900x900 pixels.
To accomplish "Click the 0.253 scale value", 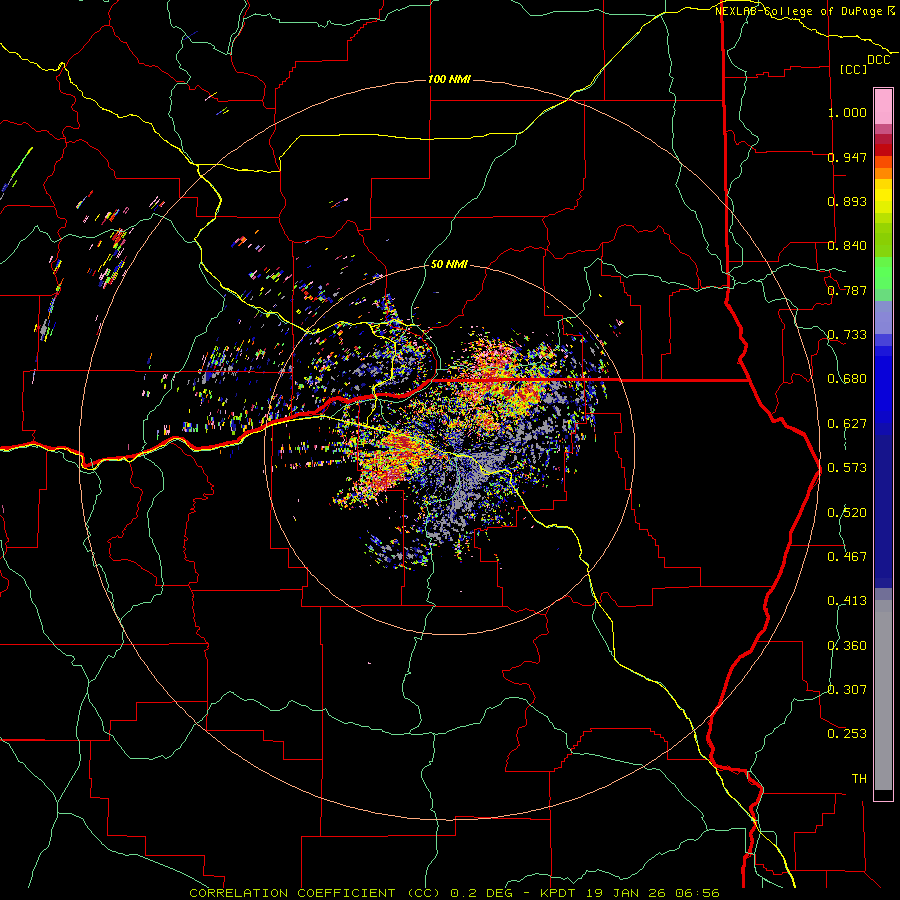I will [847, 734].
